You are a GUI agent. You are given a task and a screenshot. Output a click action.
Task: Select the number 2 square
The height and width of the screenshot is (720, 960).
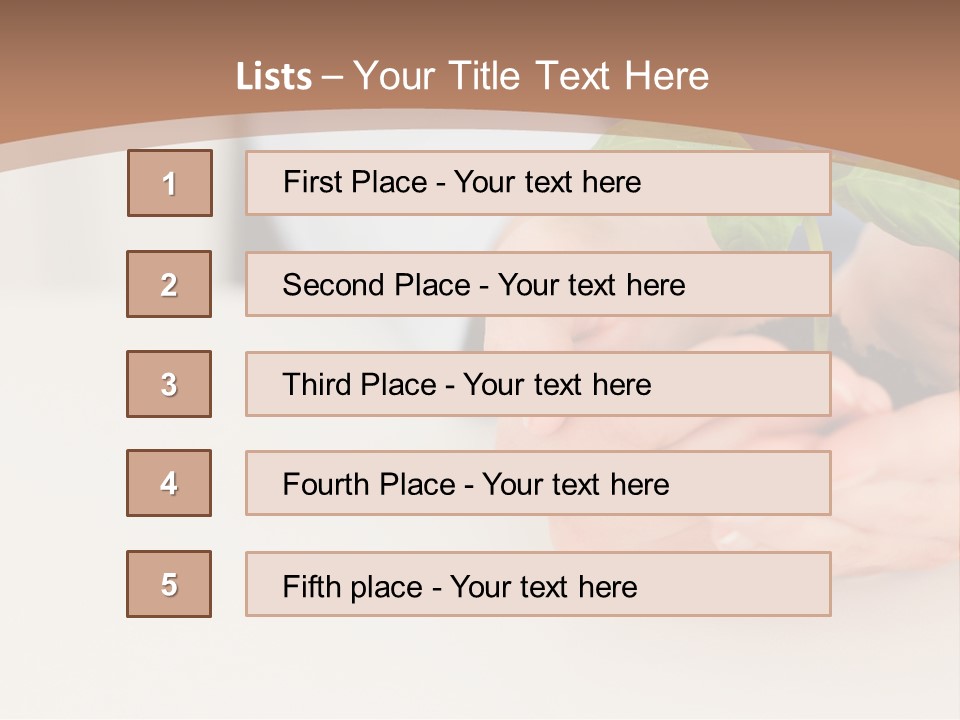169,284
